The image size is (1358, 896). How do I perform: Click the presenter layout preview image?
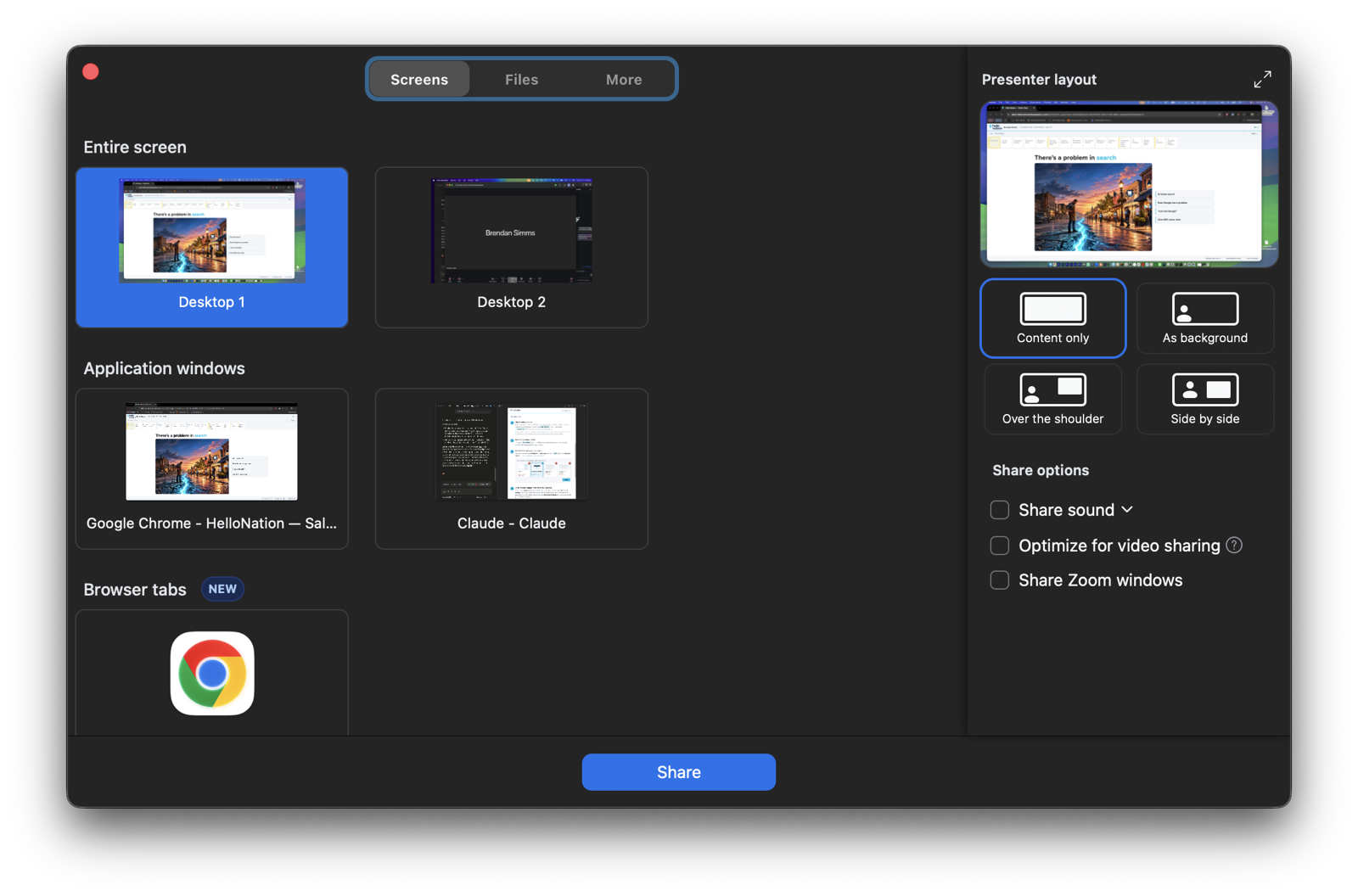point(1129,184)
